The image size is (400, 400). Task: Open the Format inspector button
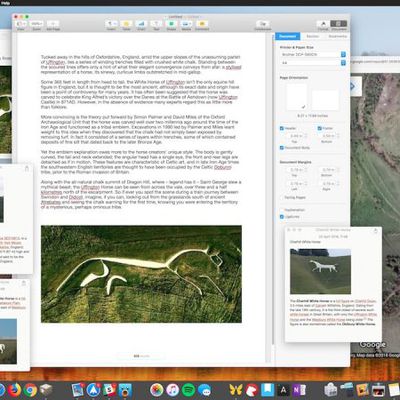click(323, 24)
